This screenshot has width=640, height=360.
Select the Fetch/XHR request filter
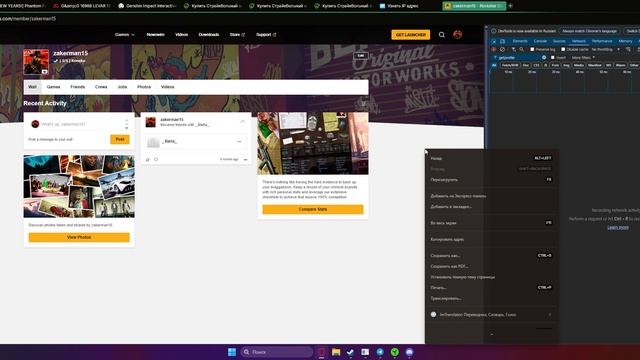[x=510, y=65]
